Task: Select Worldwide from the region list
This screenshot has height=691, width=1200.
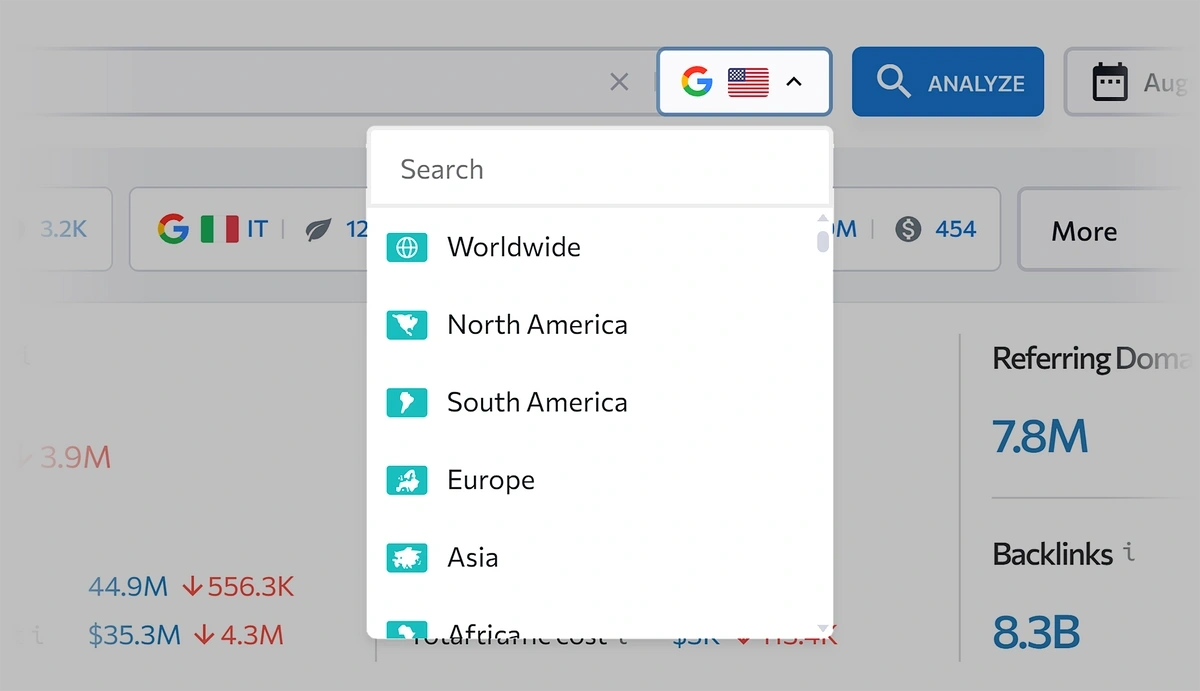Action: pos(594,247)
